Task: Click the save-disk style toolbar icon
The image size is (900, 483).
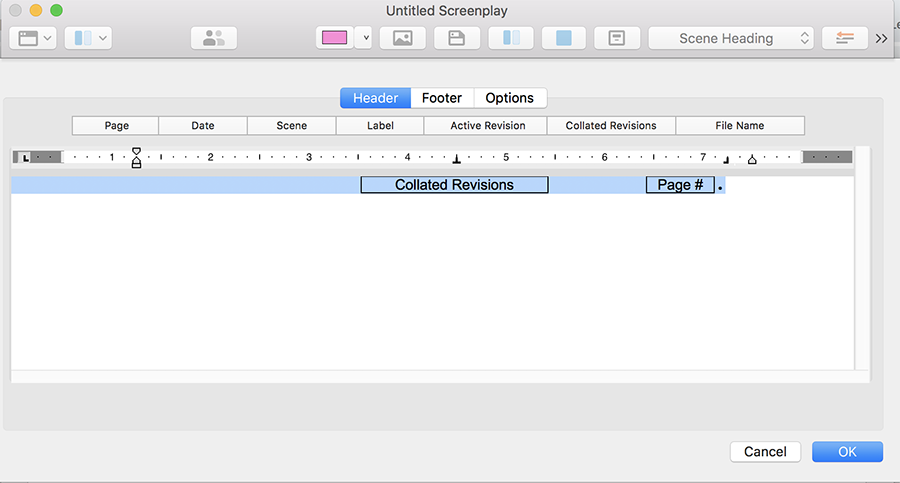Action: click(x=456, y=38)
